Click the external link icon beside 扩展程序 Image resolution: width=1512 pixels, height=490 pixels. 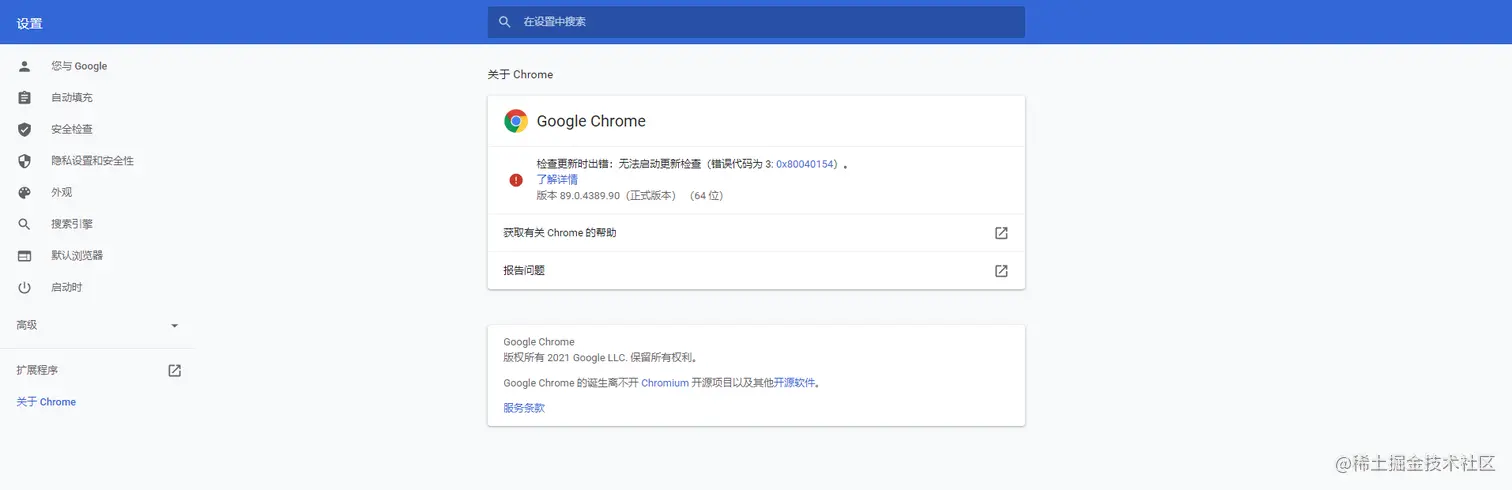coord(174,371)
